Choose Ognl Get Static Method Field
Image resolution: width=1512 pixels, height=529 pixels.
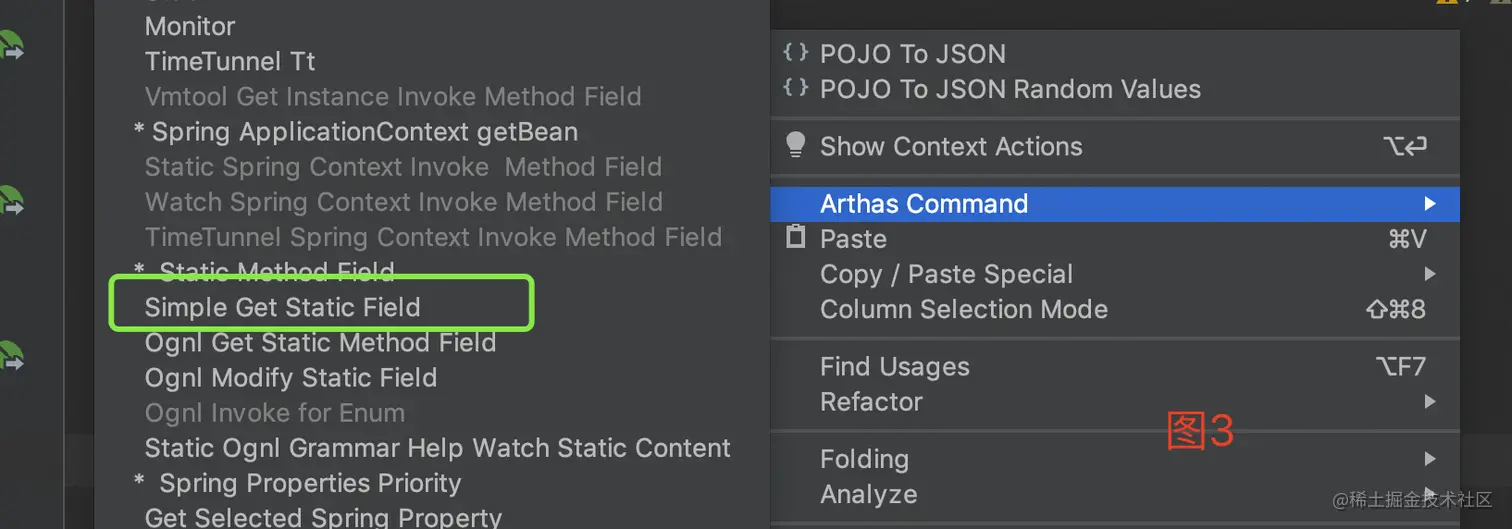click(x=320, y=343)
